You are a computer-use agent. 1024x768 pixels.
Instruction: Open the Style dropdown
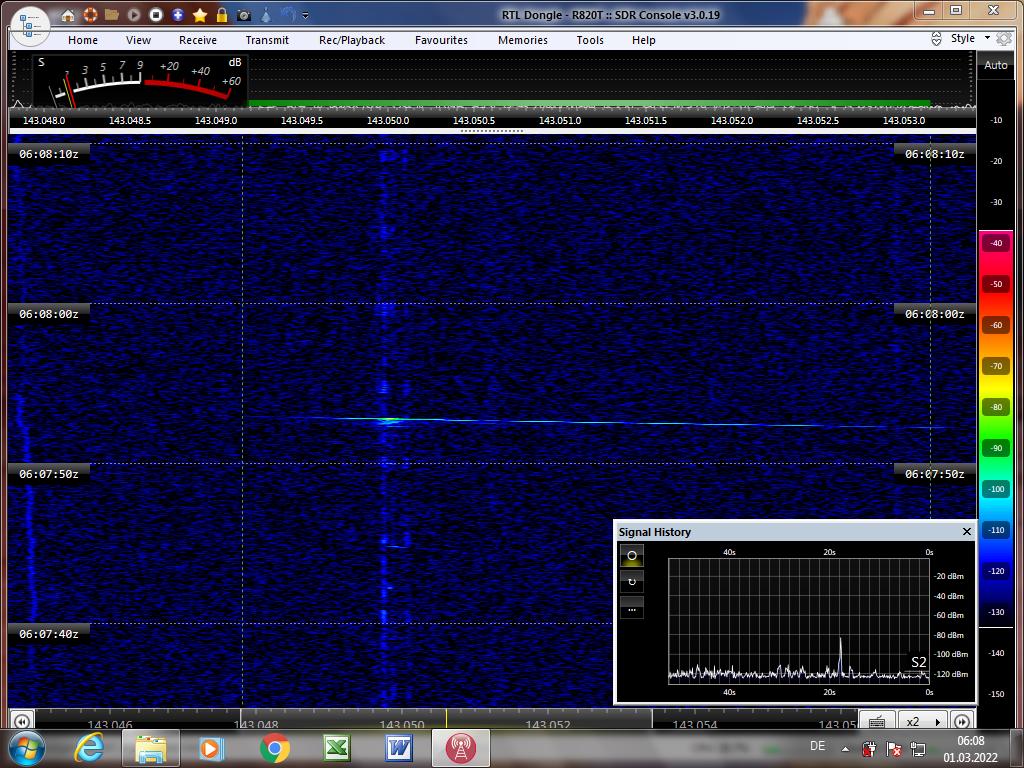click(x=970, y=39)
